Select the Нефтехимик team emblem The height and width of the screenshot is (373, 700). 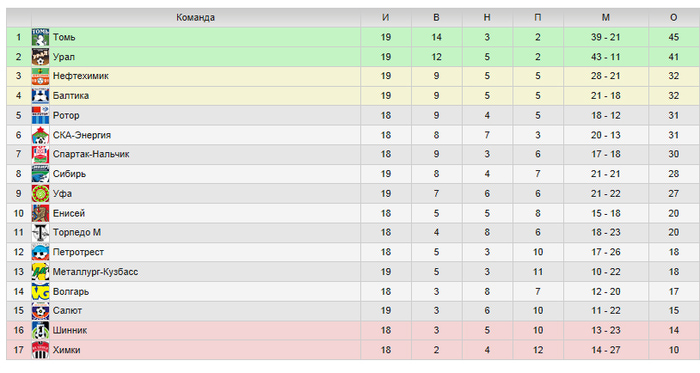click(x=40, y=76)
